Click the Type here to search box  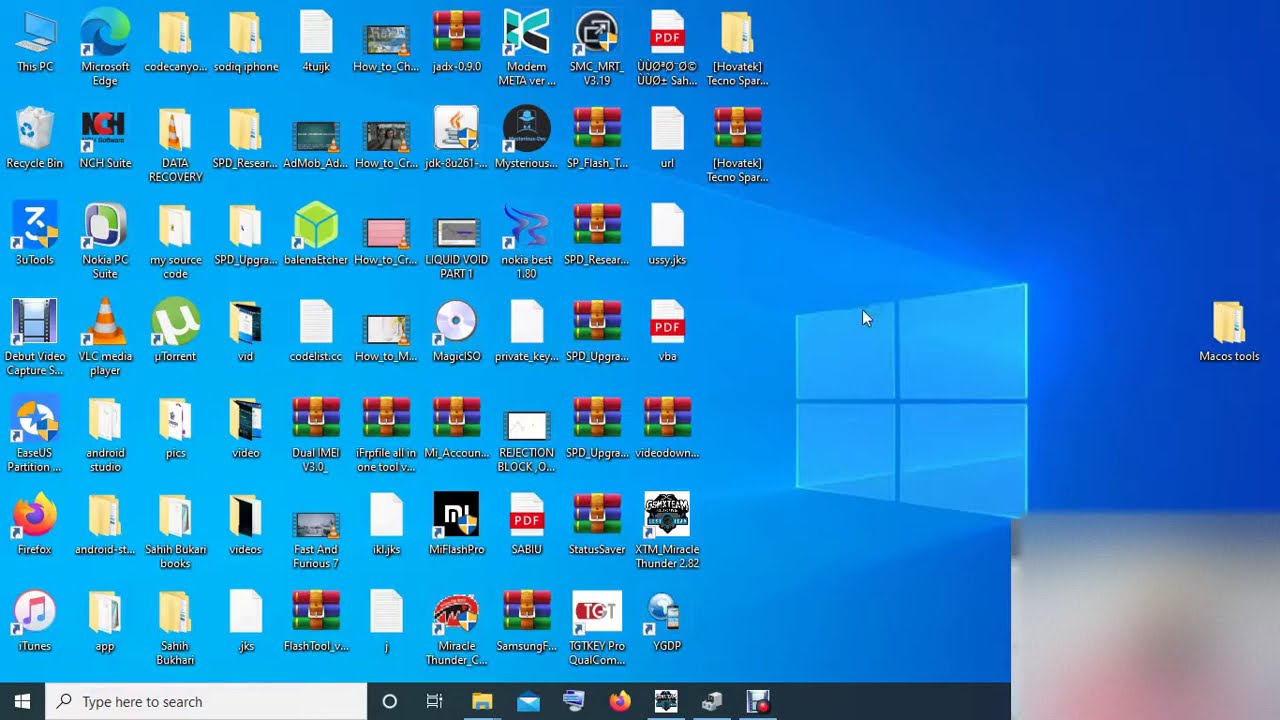207,702
